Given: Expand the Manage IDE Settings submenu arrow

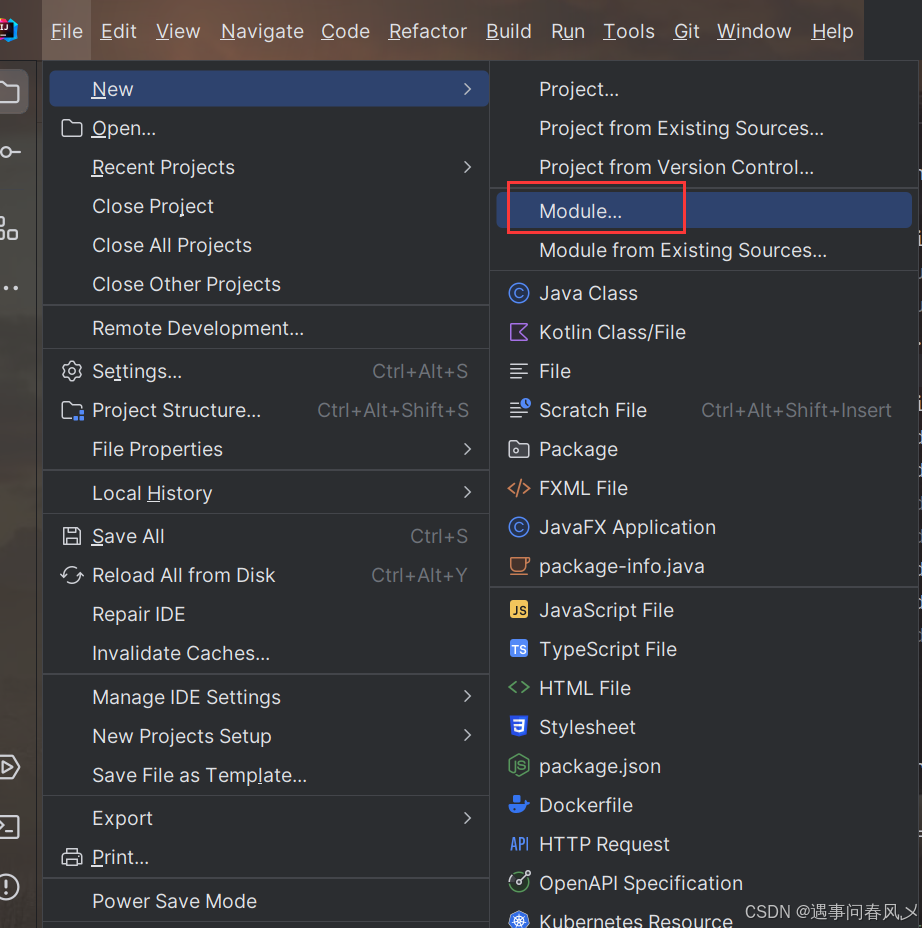Looking at the screenshot, I should coord(468,696).
